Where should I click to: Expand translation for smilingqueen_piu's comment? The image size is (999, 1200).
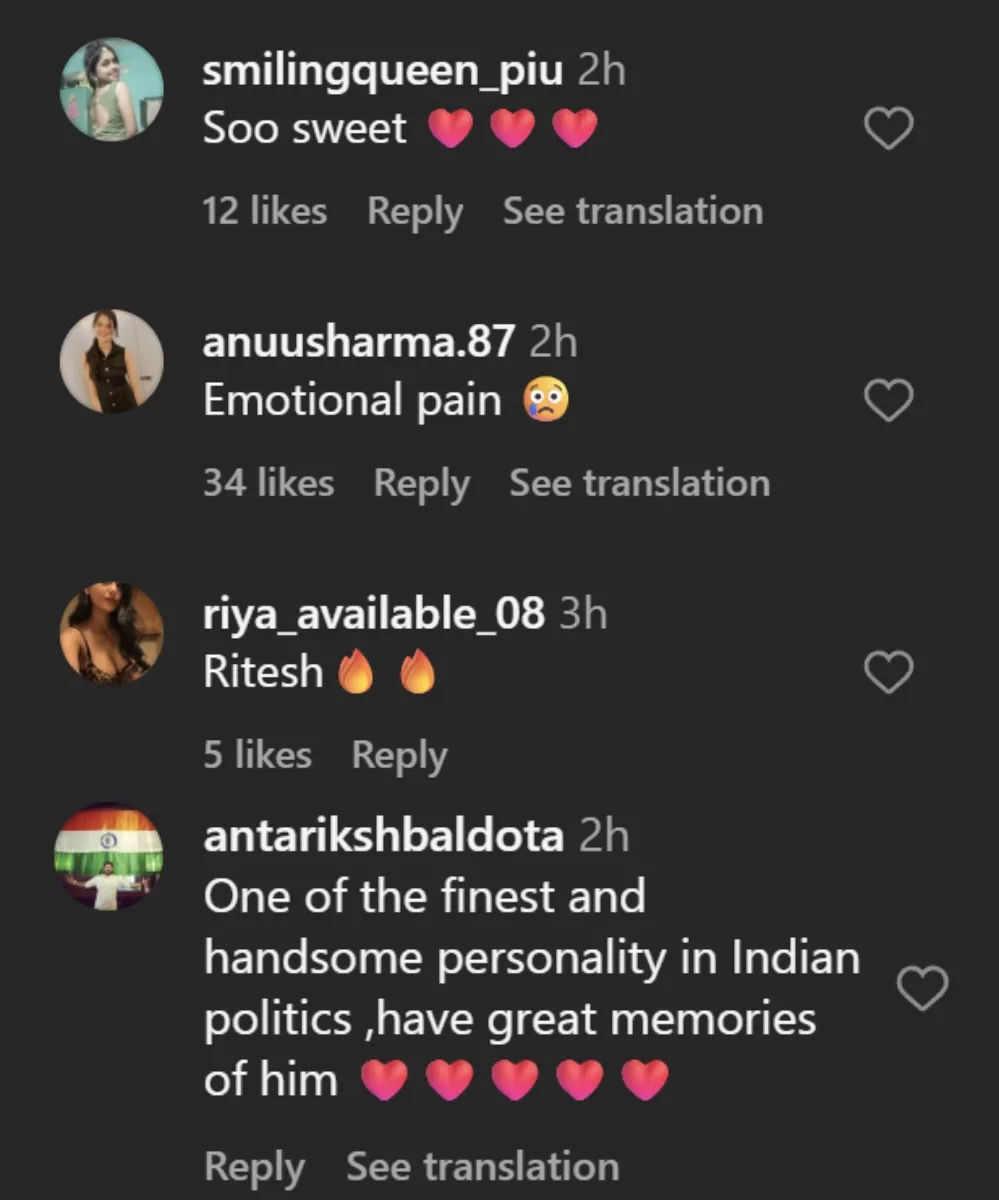632,211
